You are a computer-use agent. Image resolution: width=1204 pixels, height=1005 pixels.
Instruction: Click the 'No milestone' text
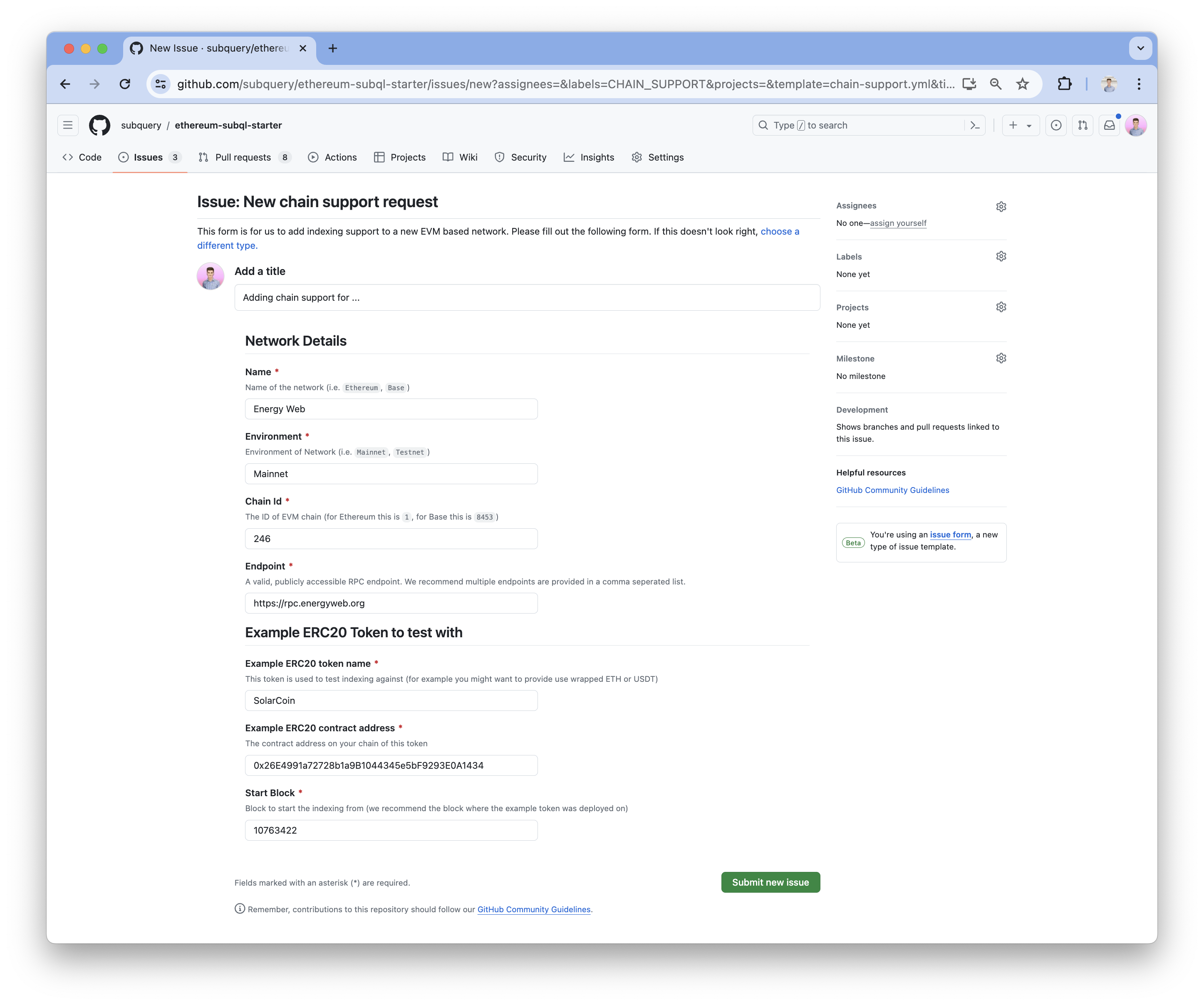[x=861, y=376]
